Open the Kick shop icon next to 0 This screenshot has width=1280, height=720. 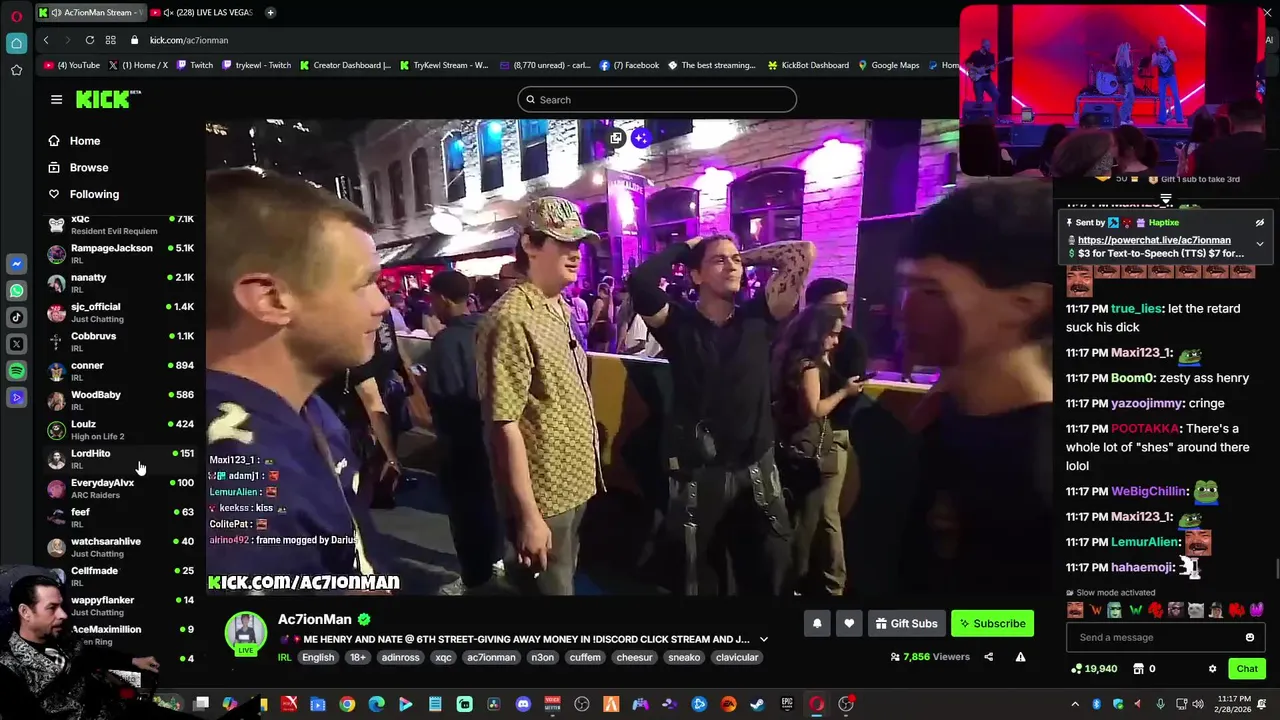(1138, 668)
